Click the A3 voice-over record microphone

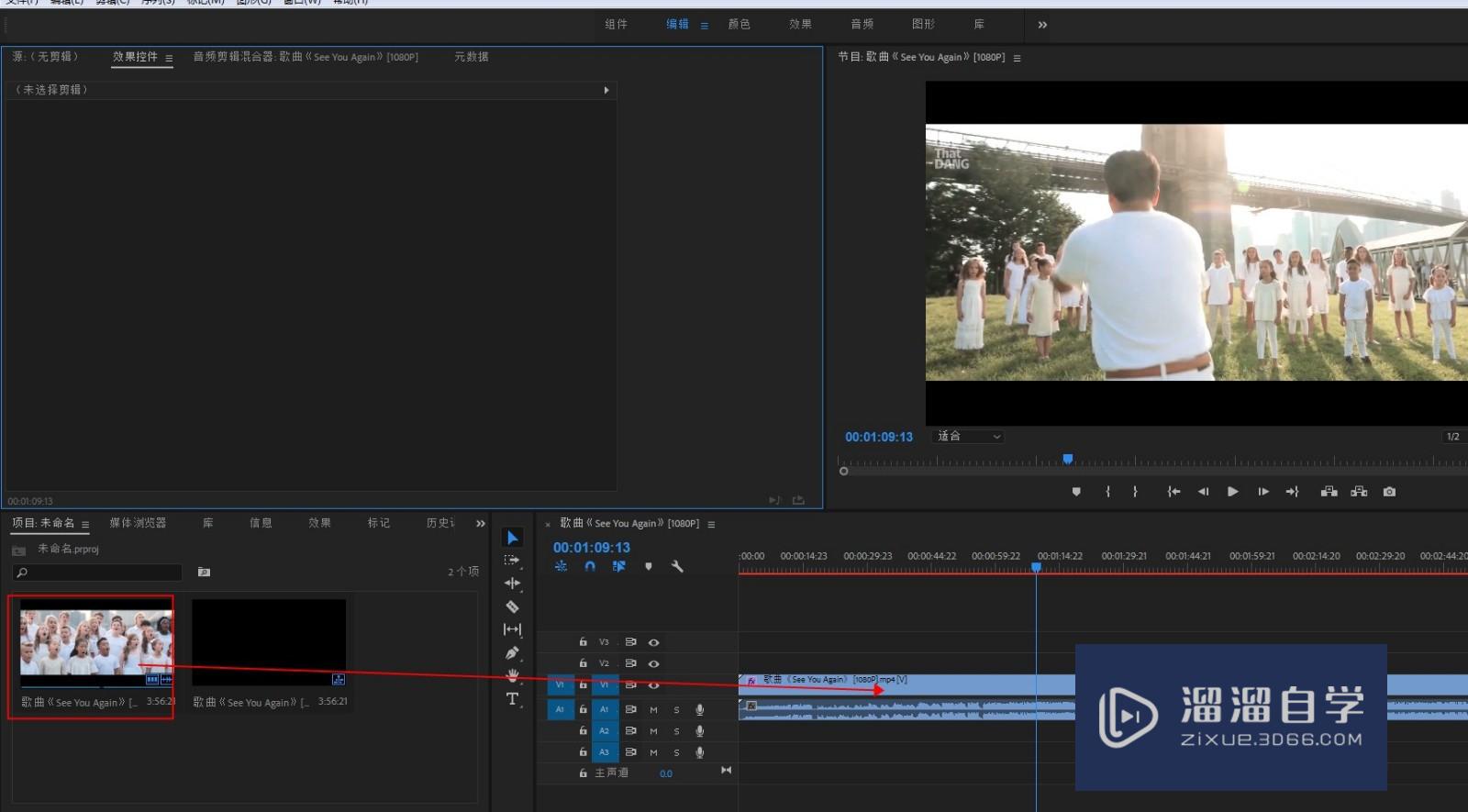(699, 752)
